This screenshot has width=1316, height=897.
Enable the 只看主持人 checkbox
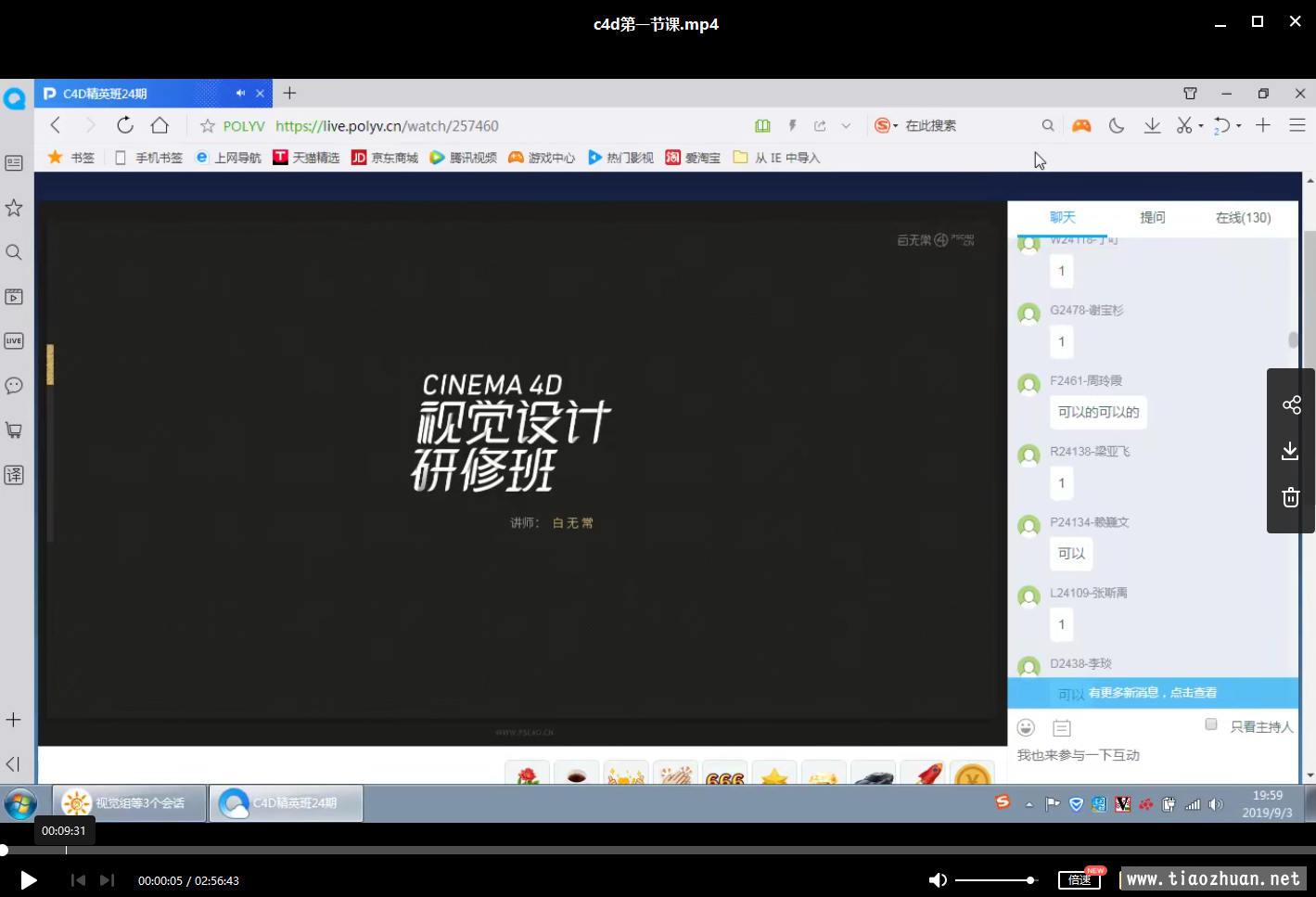click(x=1210, y=724)
